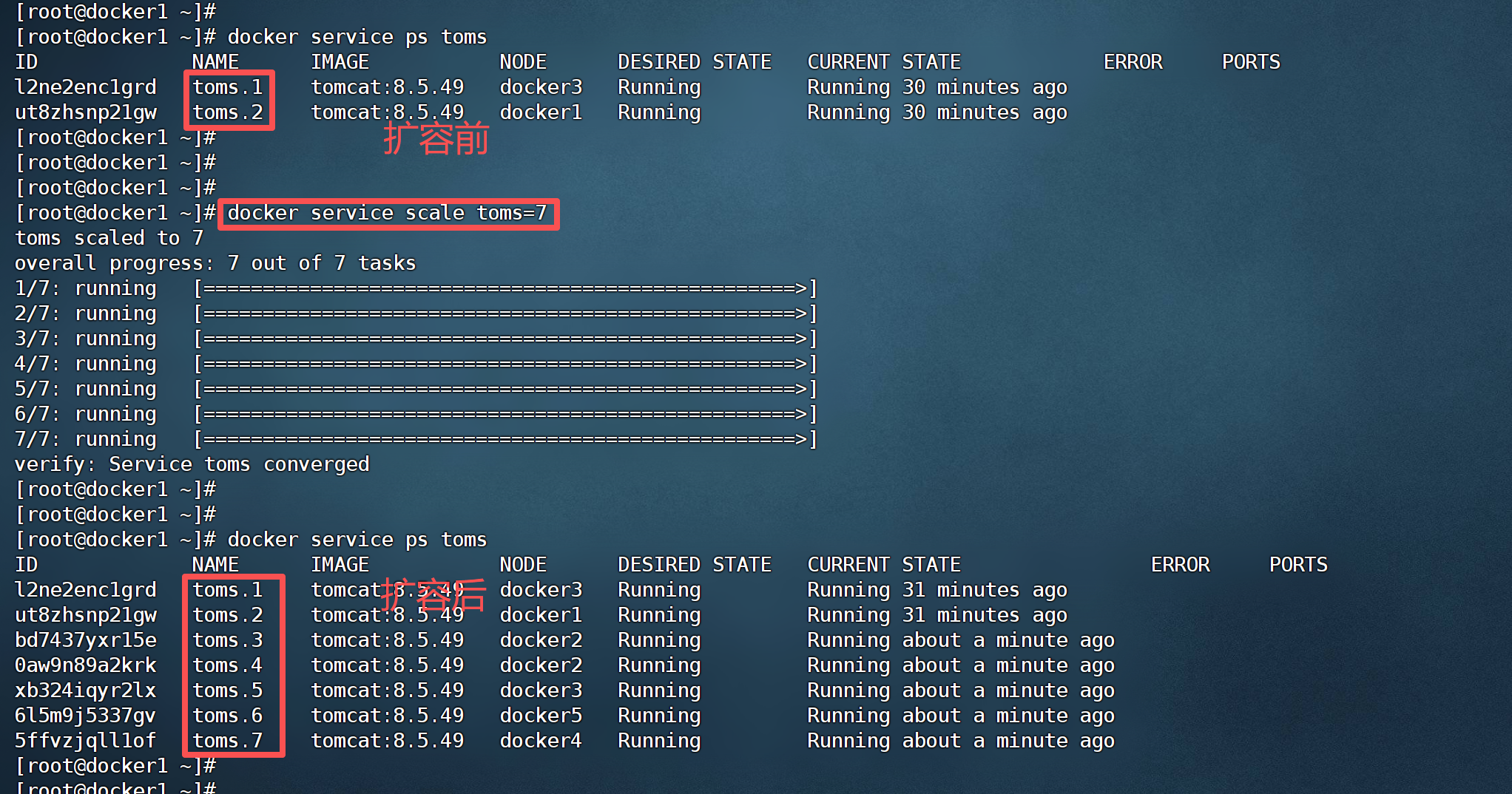This screenshot has height=794, width=1512.
Task: Click node "docker4" in the toms.7 row
Action: 541,741
